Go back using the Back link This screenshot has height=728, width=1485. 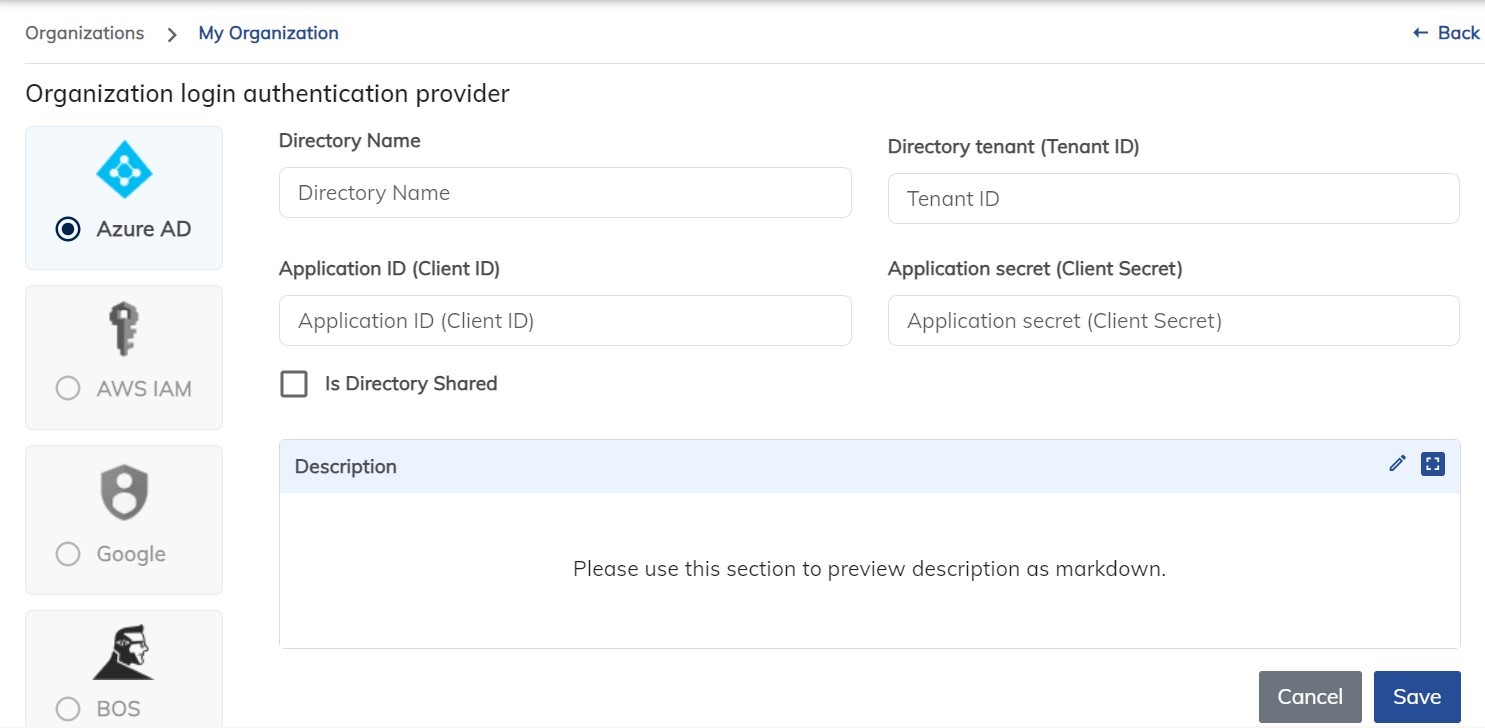(x=1446, y=33)
